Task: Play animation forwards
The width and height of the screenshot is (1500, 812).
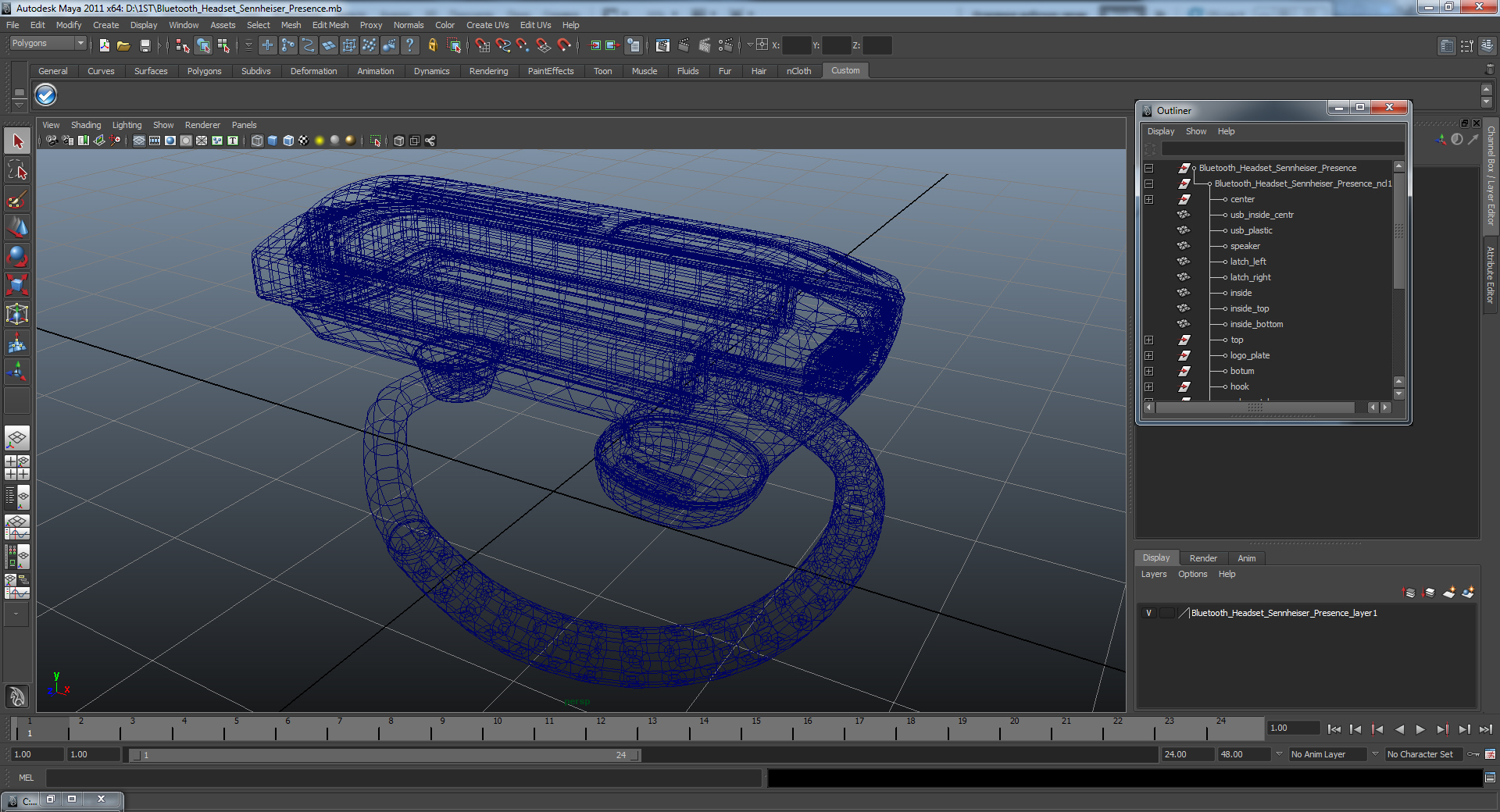Action: pyautogui.click(x=1420, y=729)
